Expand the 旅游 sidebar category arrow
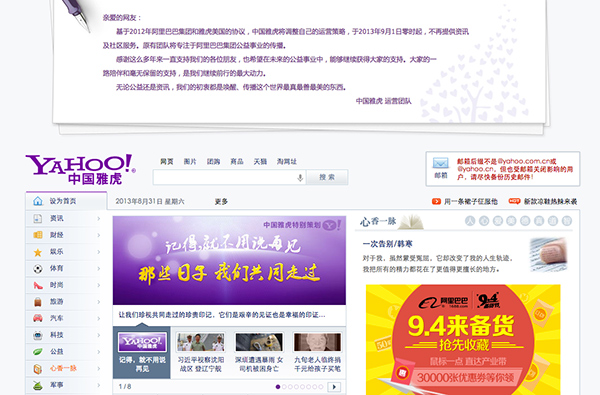 [x=99, y=302]
